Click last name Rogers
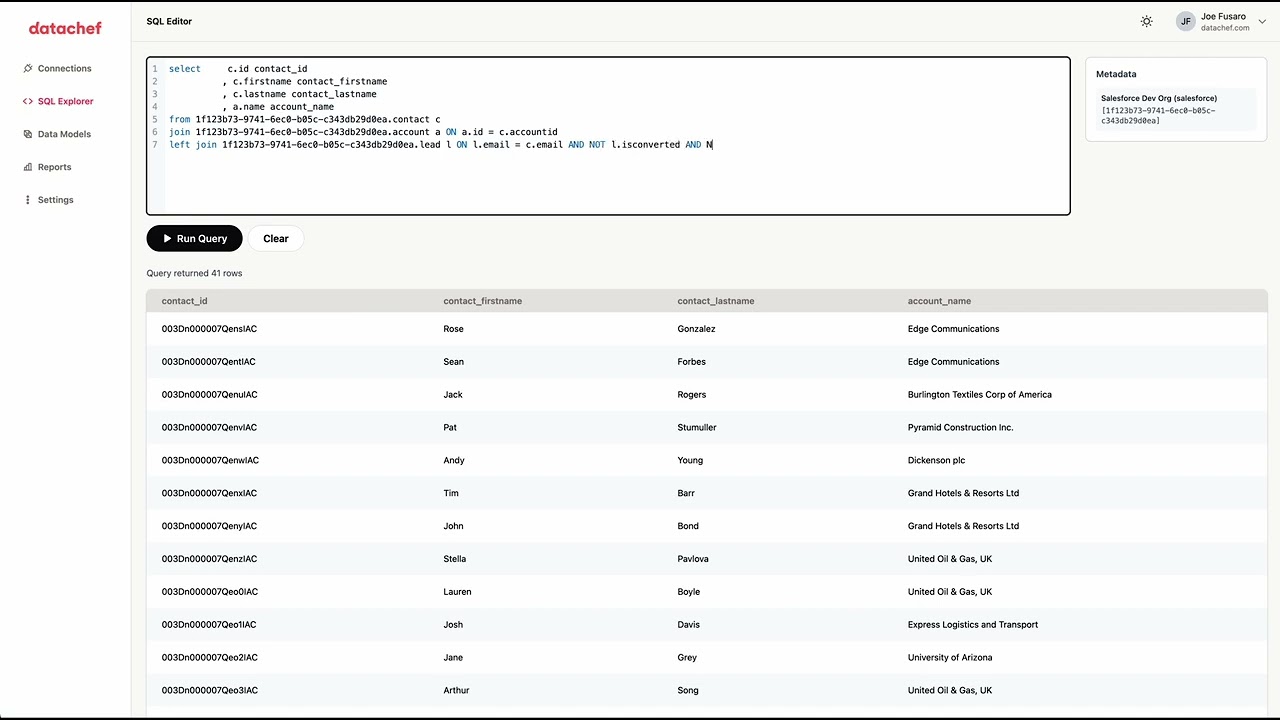The image size is (1280, 720). coord(692,395)
